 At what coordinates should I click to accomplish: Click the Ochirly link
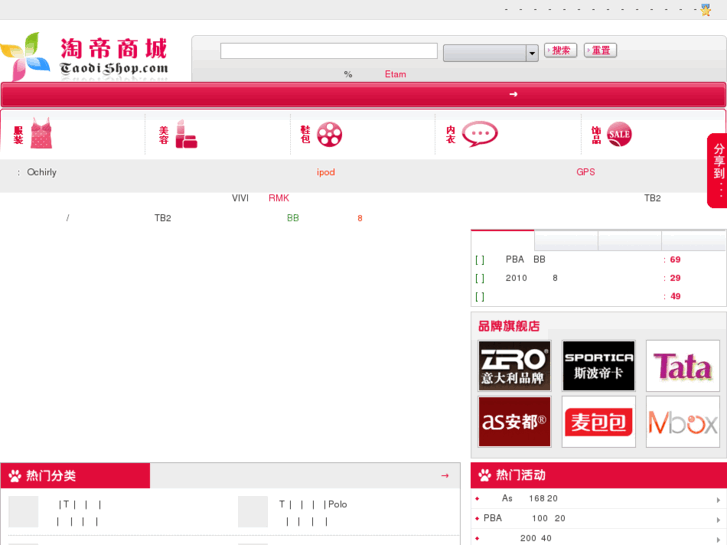(x=42, y=172)
